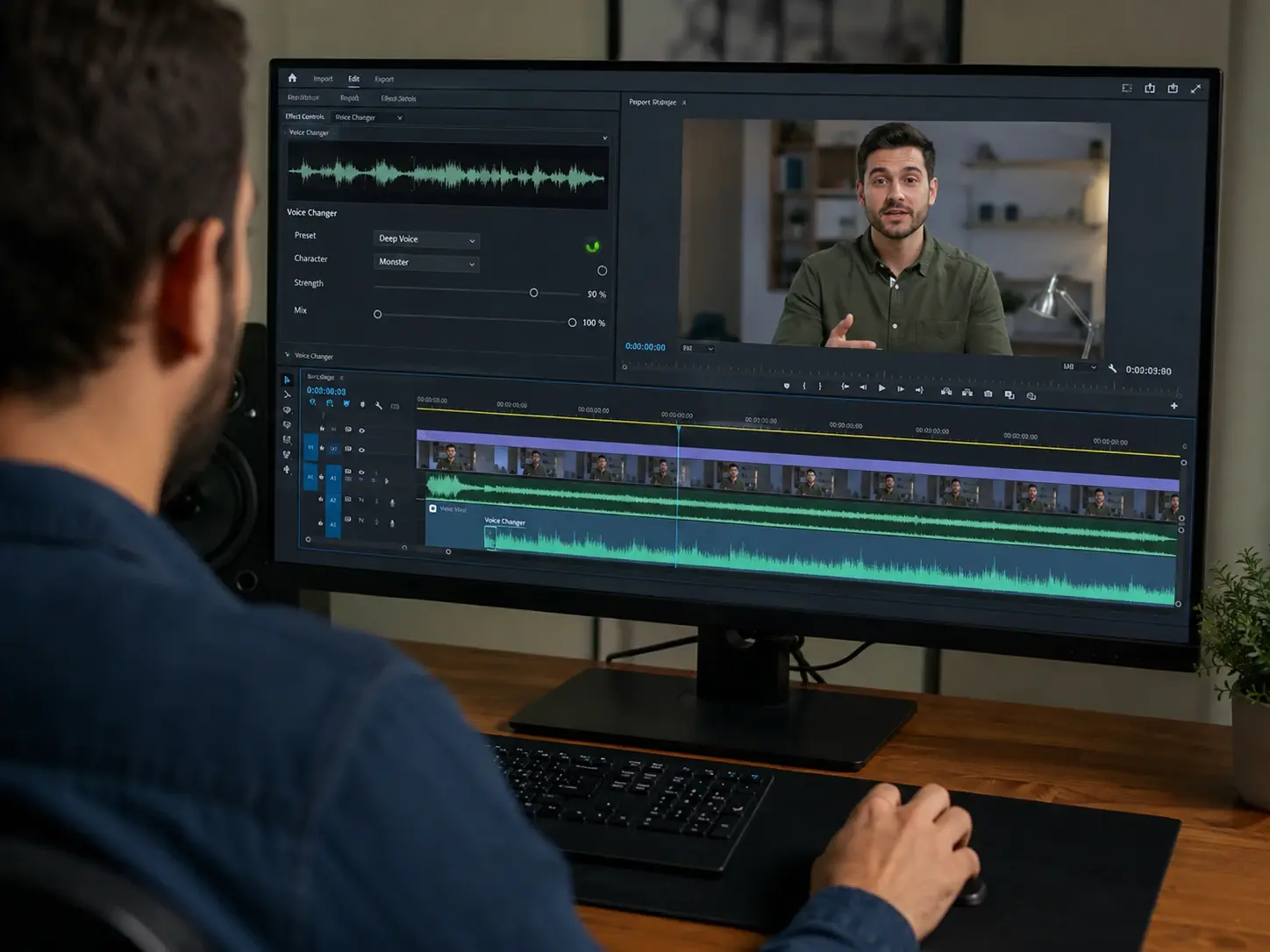Viewport: 1270px width, 952px height.
Task: Hide the top video track with its eye icon
Action: tap(361, 430)
